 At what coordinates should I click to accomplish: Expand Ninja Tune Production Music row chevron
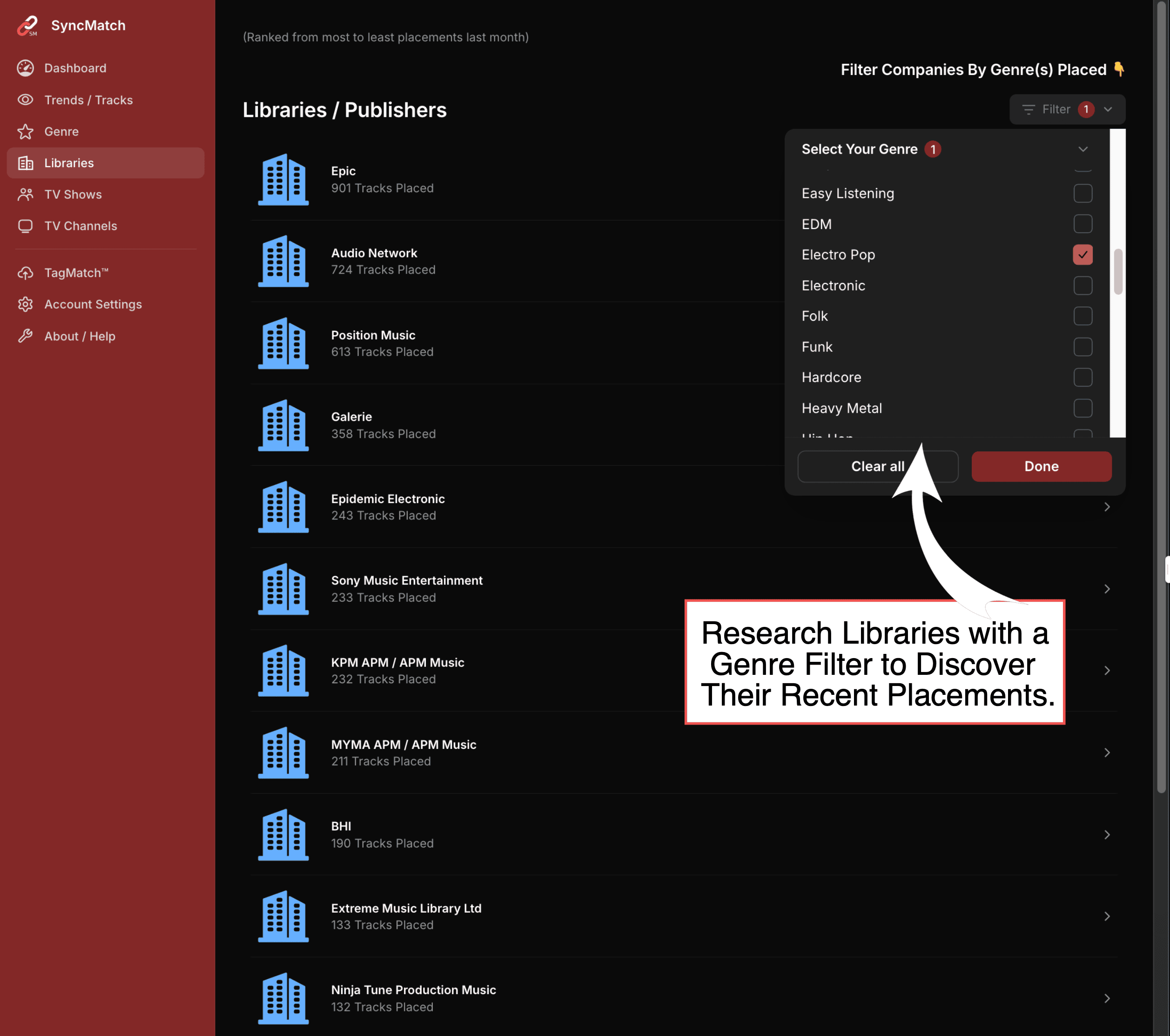pyautogui.click(x=1107, y=998)
